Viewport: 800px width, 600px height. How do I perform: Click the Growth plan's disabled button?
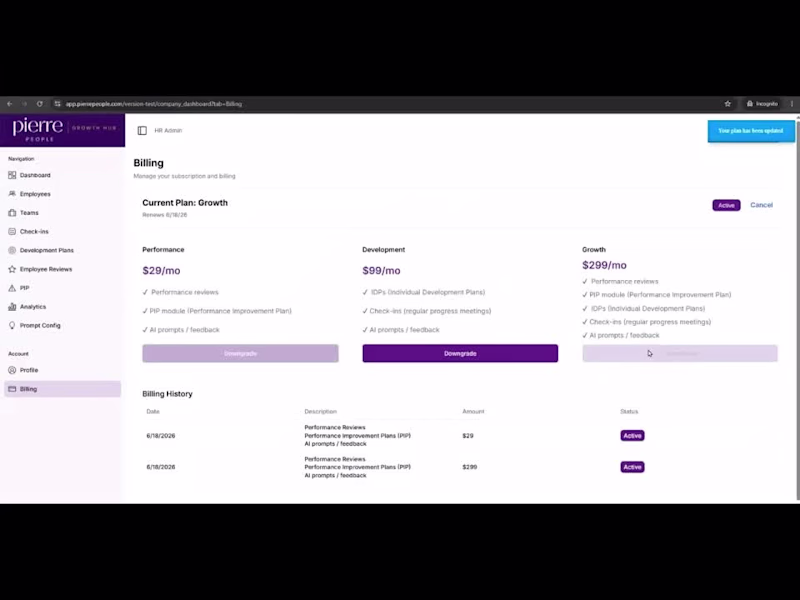680,354
